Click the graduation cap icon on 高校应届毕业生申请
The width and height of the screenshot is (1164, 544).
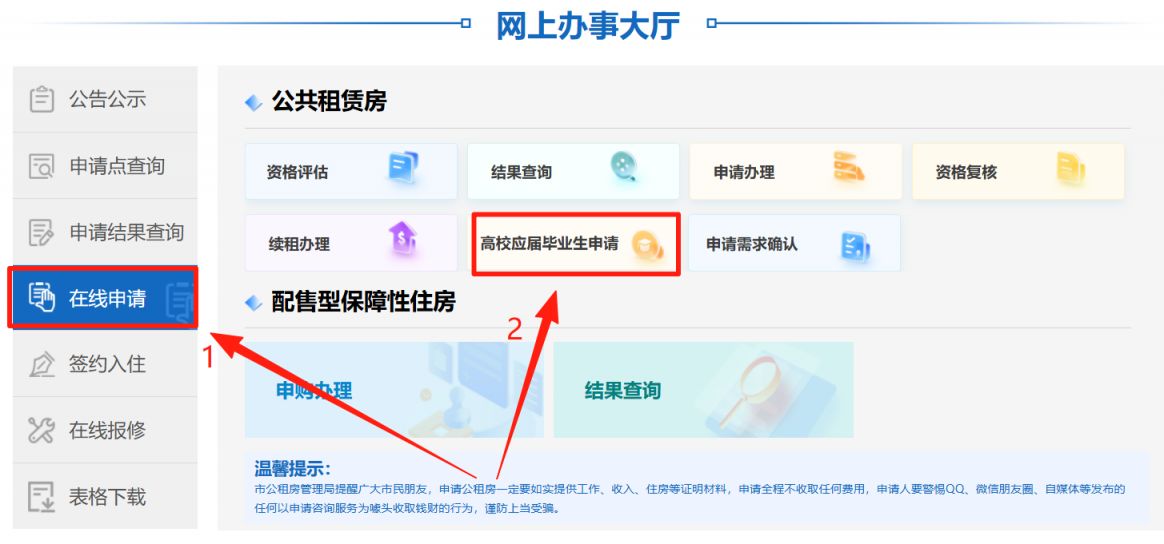click(644, 244)
